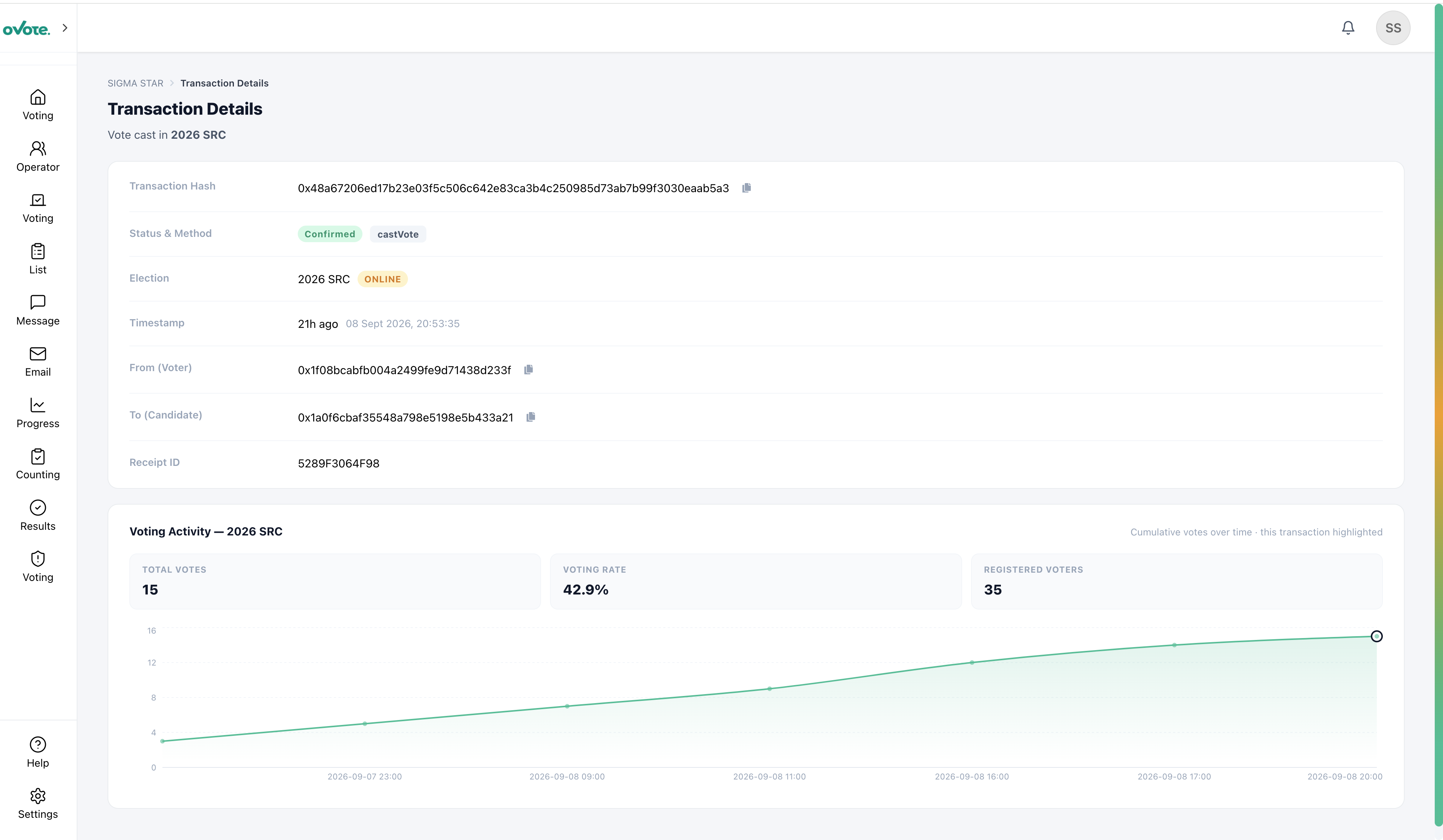Click the timestamp 08 Sept 2026, 20:53:35

pos(403,323)
